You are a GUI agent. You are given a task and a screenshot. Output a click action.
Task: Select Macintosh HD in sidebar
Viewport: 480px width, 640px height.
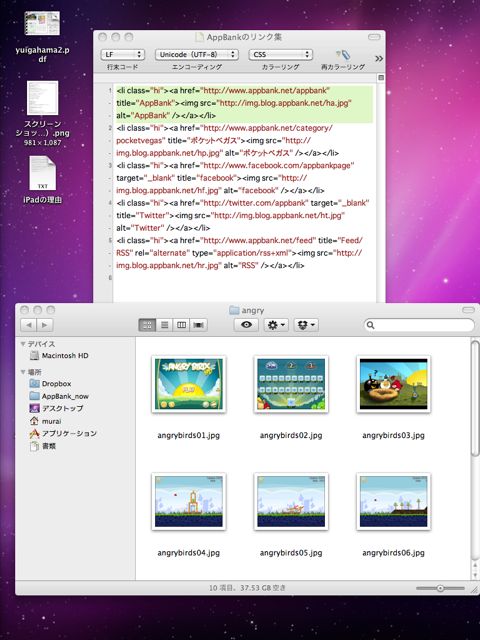tap(59, 356)
